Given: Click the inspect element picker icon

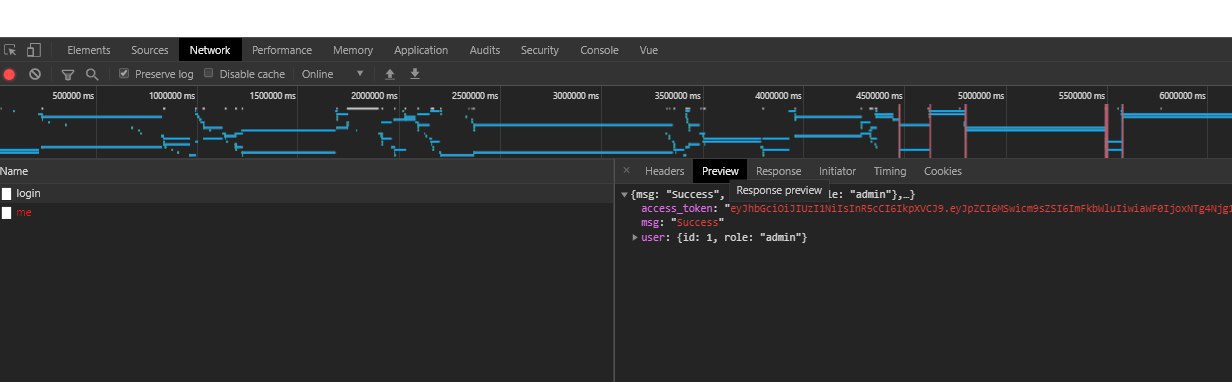Looking at the screenshot, I should click(10, 50).
